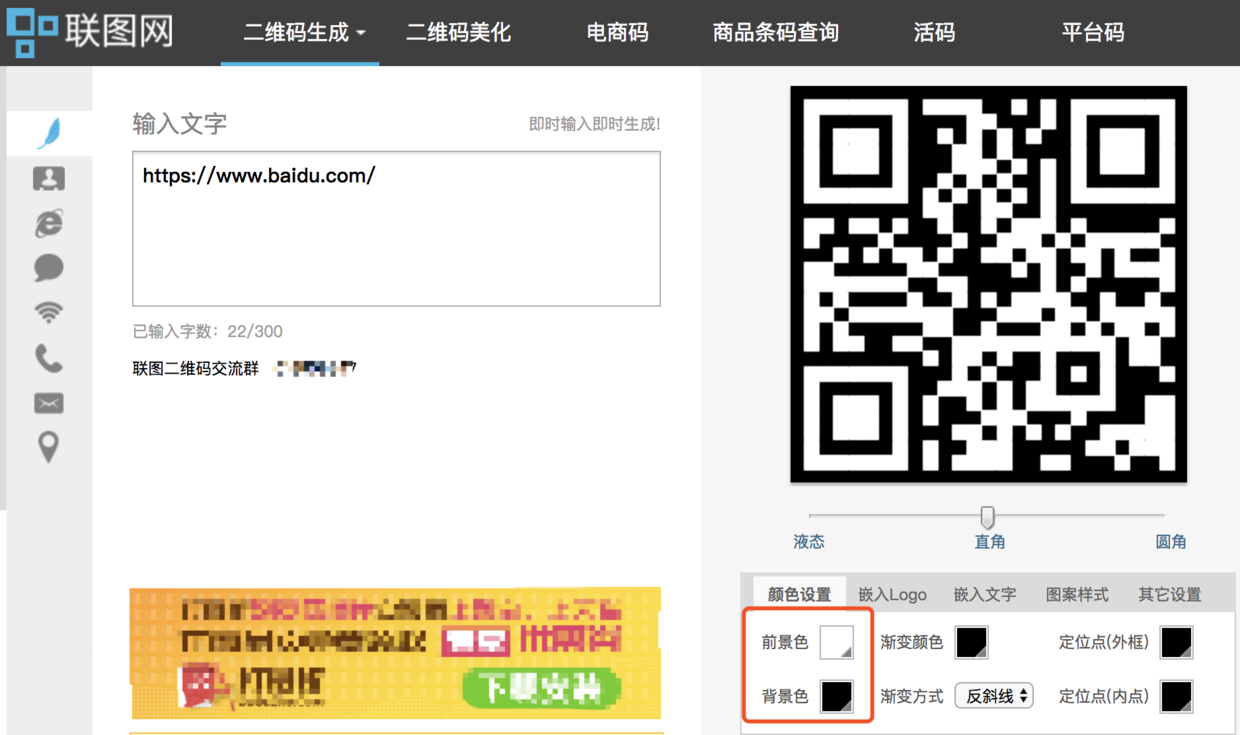Select the contact card vCard icon in sidebar
This screenshot has height=735, width=1240.
point(50,178)
